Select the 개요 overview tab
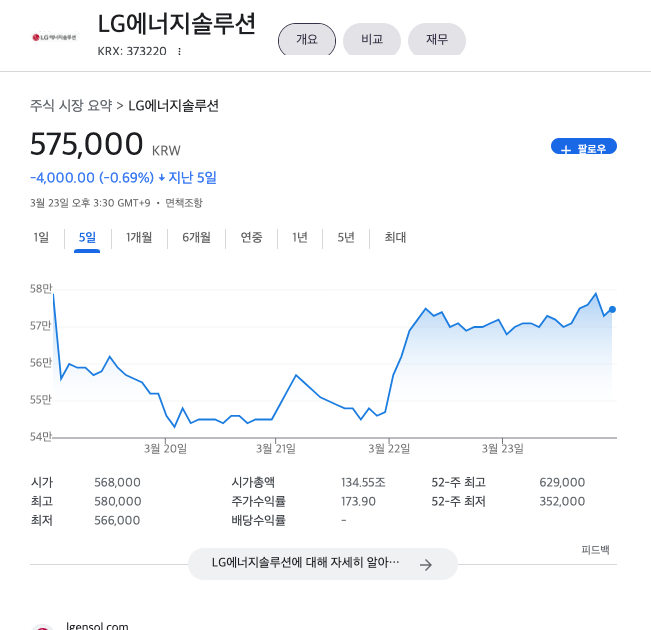The width and height of the screenshot is (651, 630). 307,39
